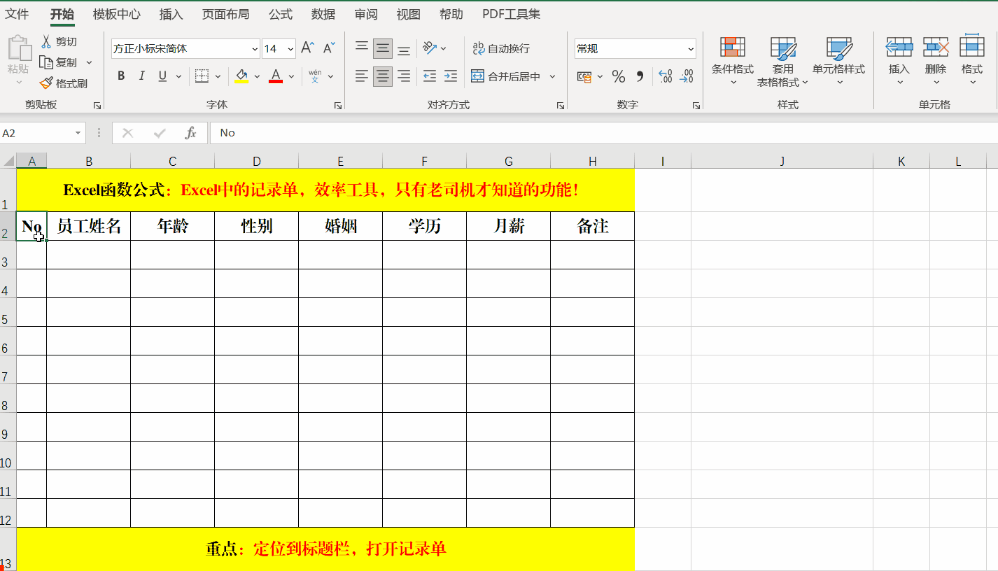
Task: Click the Paste (粘贴) clipboard icon
Action: pos(18,50)
